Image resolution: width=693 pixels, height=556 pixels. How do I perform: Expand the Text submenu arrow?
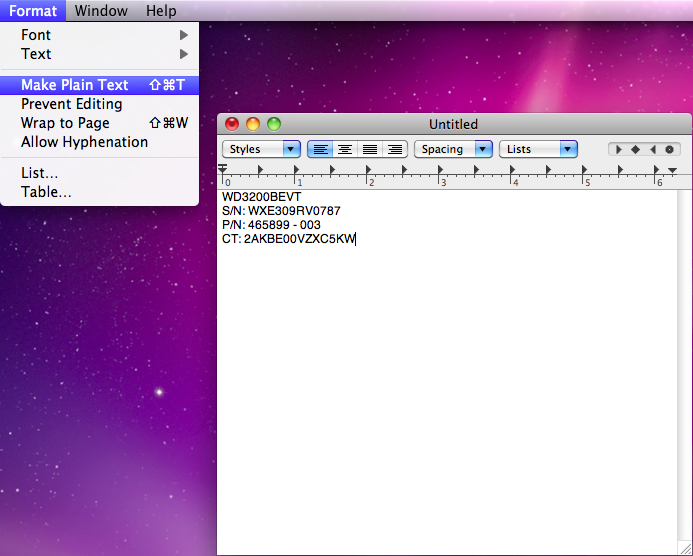[184, 54]
